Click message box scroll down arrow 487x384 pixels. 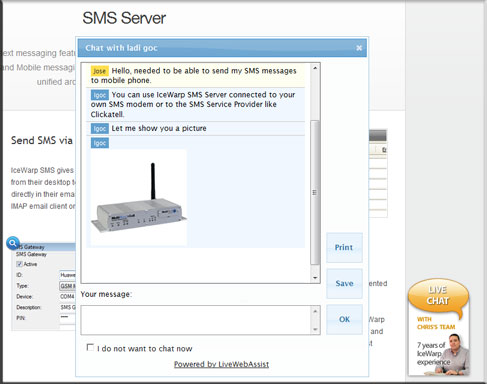315,330
